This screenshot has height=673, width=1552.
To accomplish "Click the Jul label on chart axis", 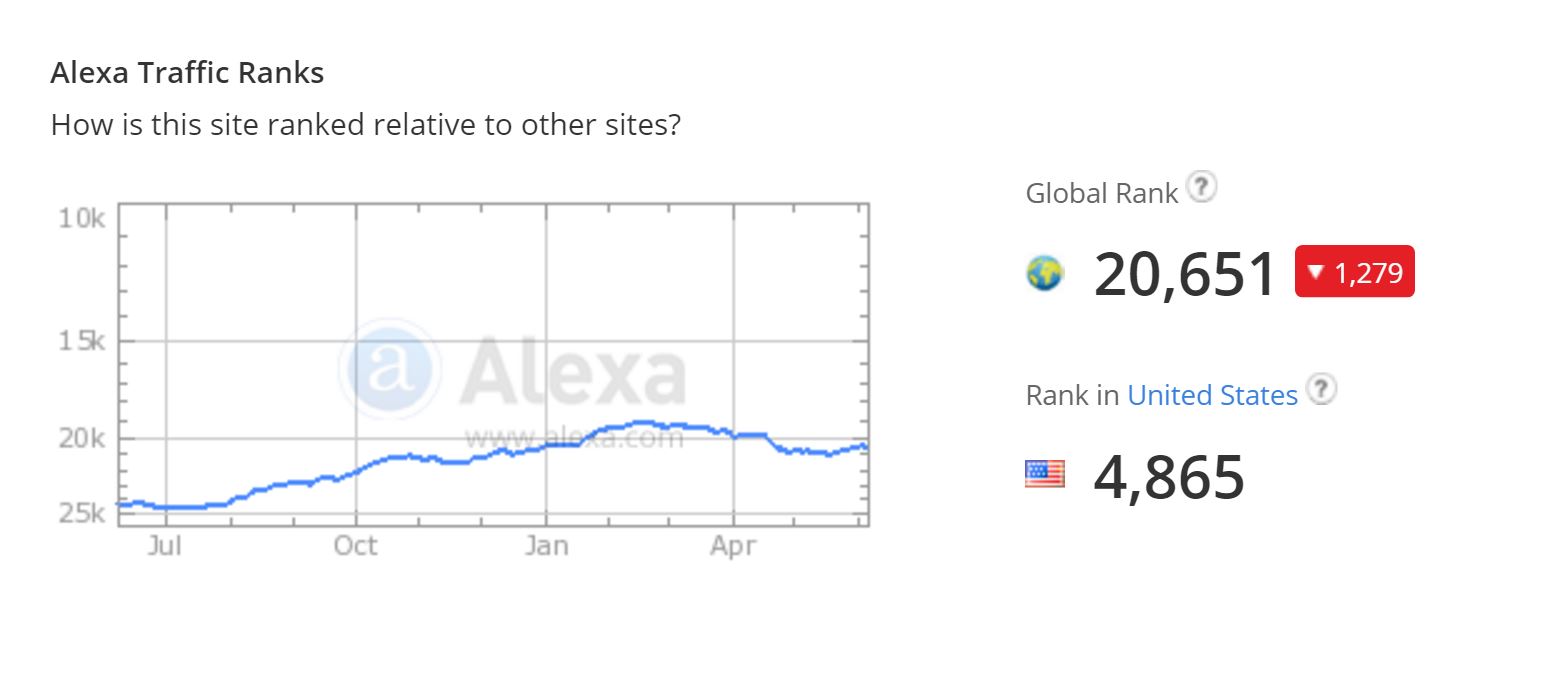I will coord(164,546).
